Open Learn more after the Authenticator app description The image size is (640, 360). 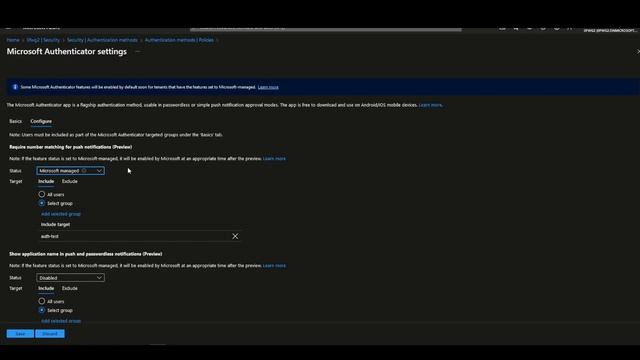430,105
